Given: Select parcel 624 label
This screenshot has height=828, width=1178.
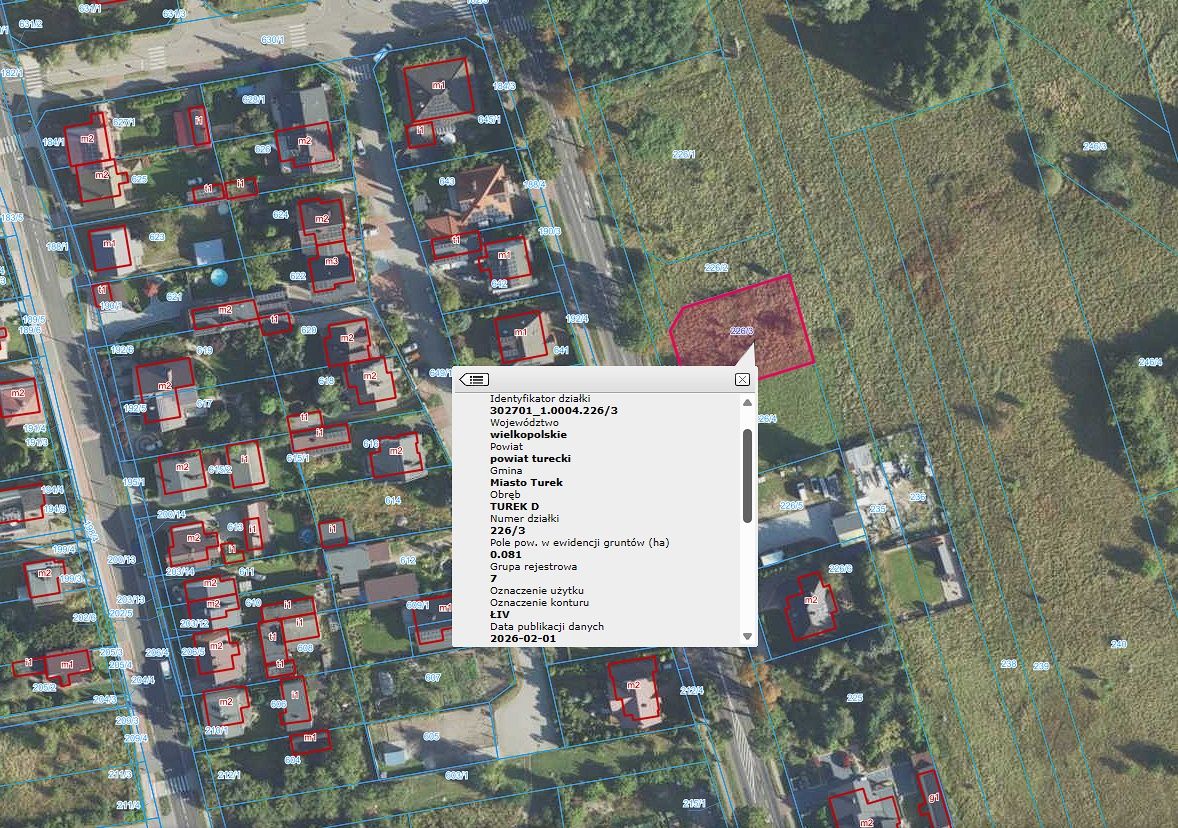Looking at the screenshot, I should click(280, 215).
